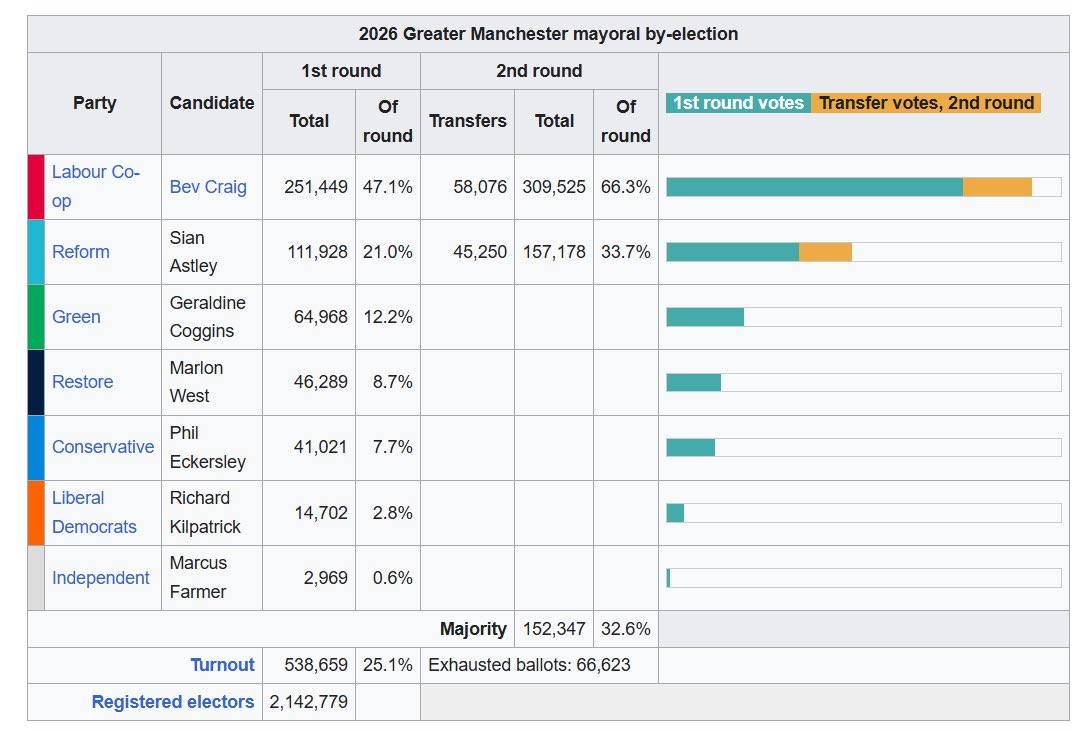The image size is (1092, 732).
Task: Click the candidate name 'Richard Kilpatrick'
Action: pos(205,513)
